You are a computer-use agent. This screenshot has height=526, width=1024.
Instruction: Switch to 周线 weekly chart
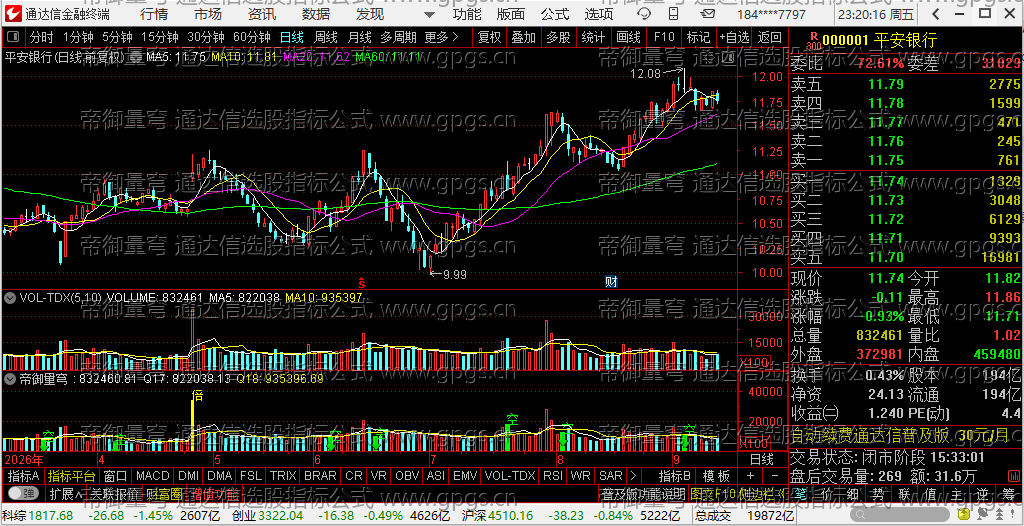325,37
